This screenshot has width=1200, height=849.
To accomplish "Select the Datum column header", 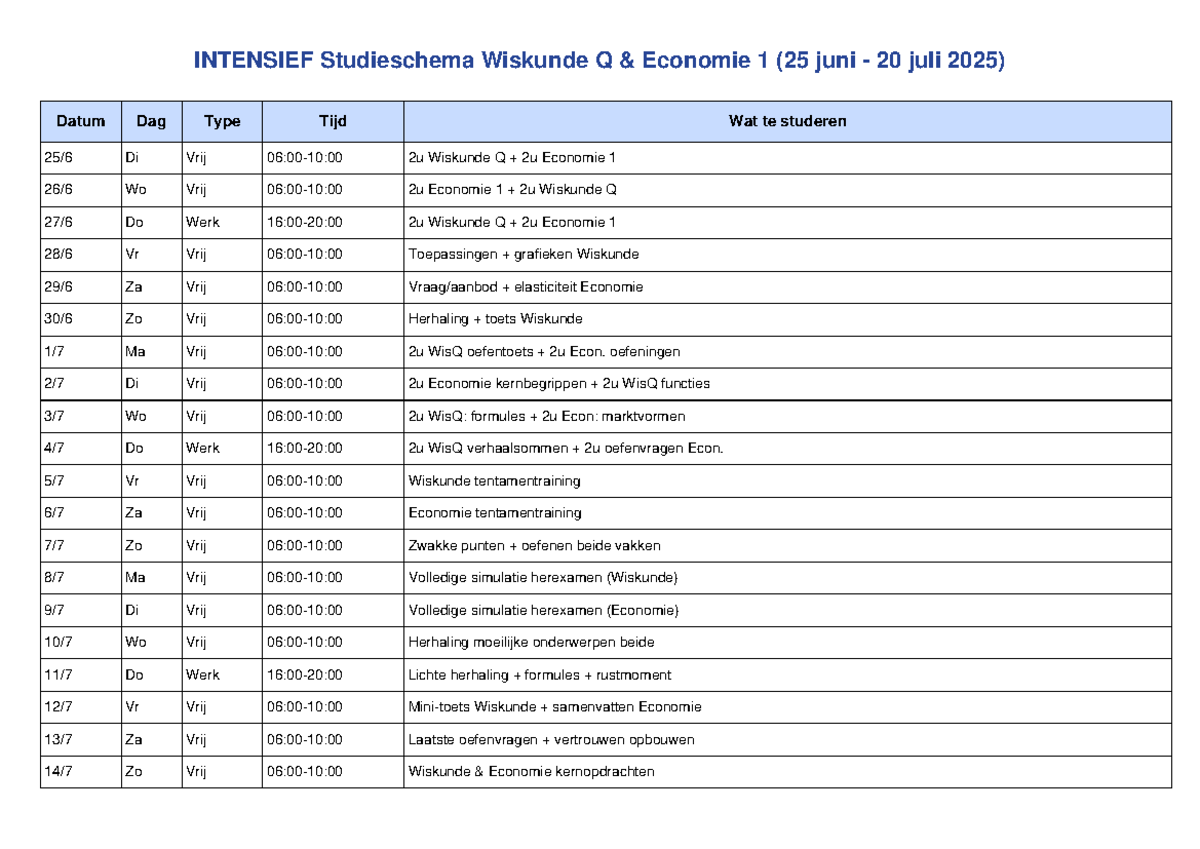I will click(x=81, y=121).
